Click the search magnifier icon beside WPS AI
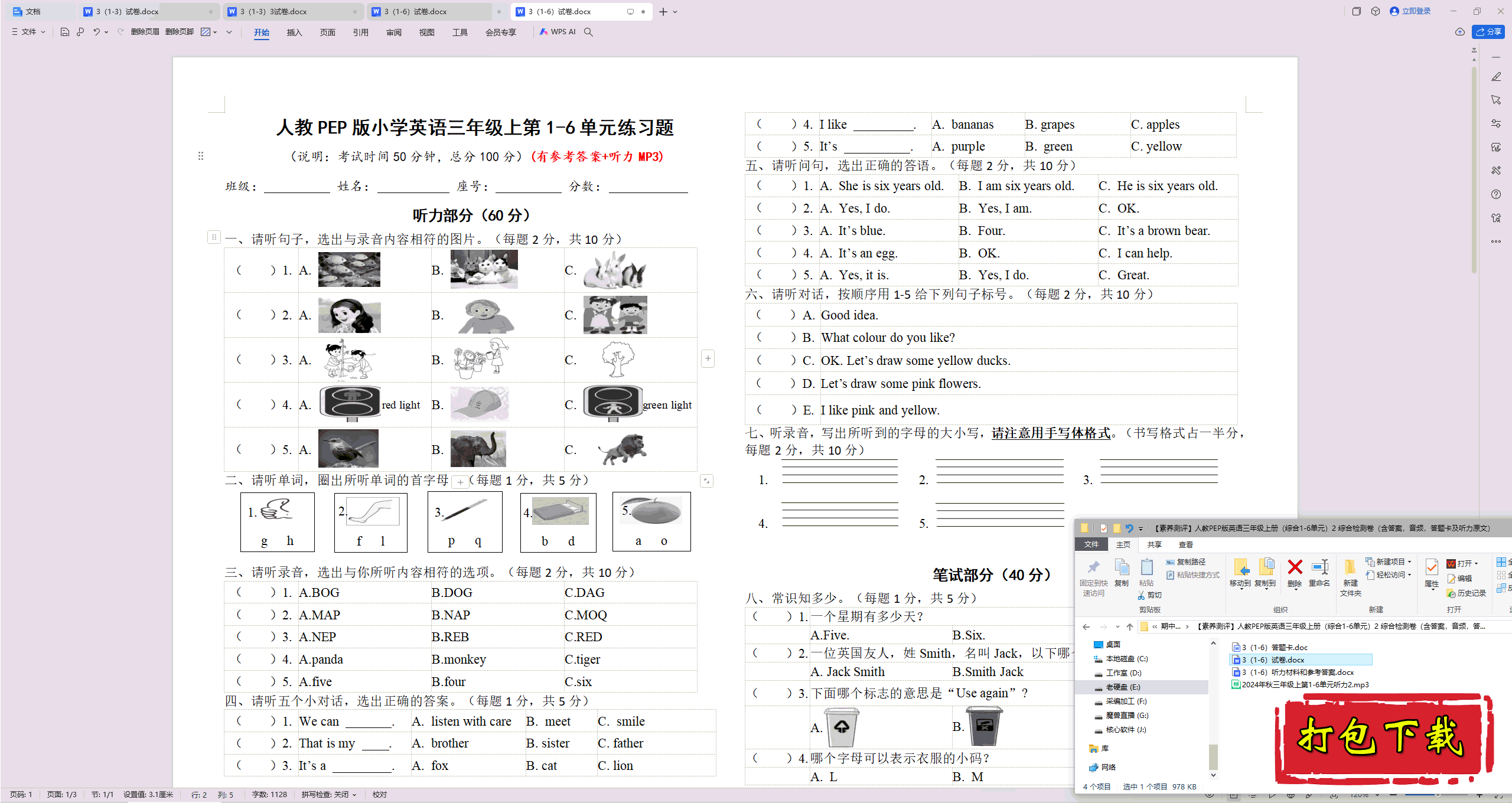Screen dimensions: 1512x803 coord(588,32)
